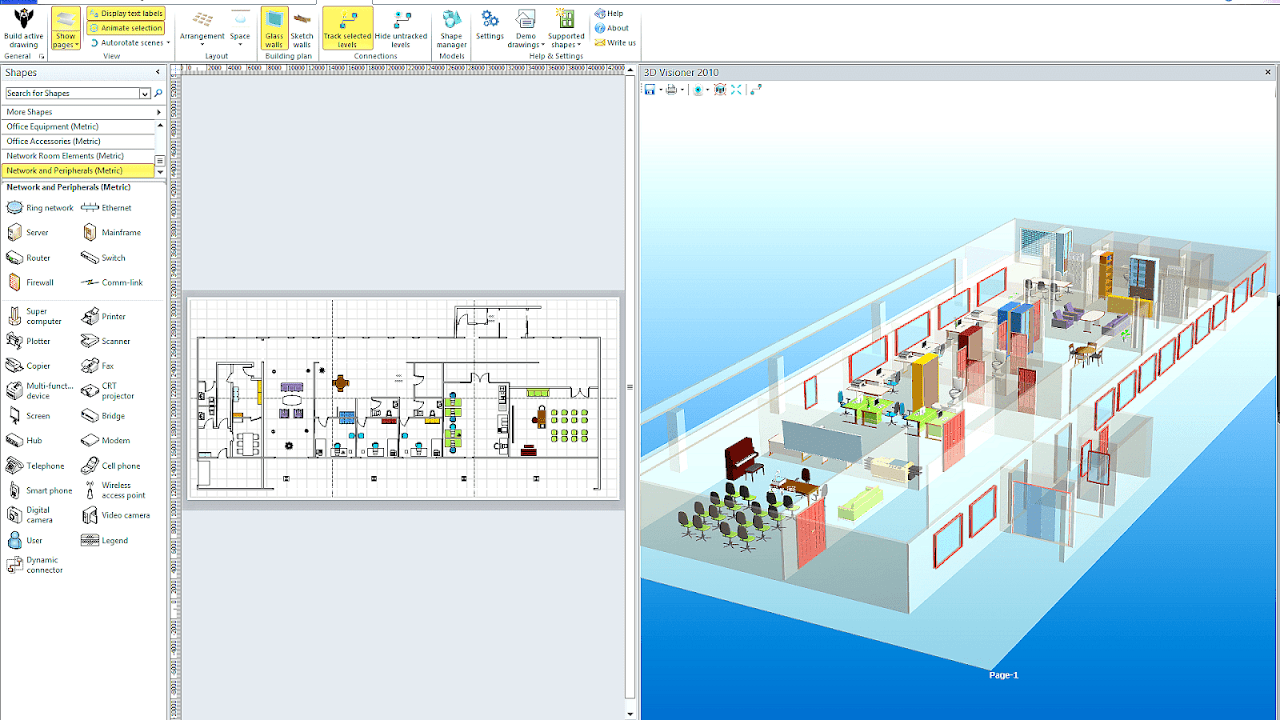Expand the More Shapes menu
Image resolution: width=1280 pixels, height=720 pixels.
click(x=82, y=112)
